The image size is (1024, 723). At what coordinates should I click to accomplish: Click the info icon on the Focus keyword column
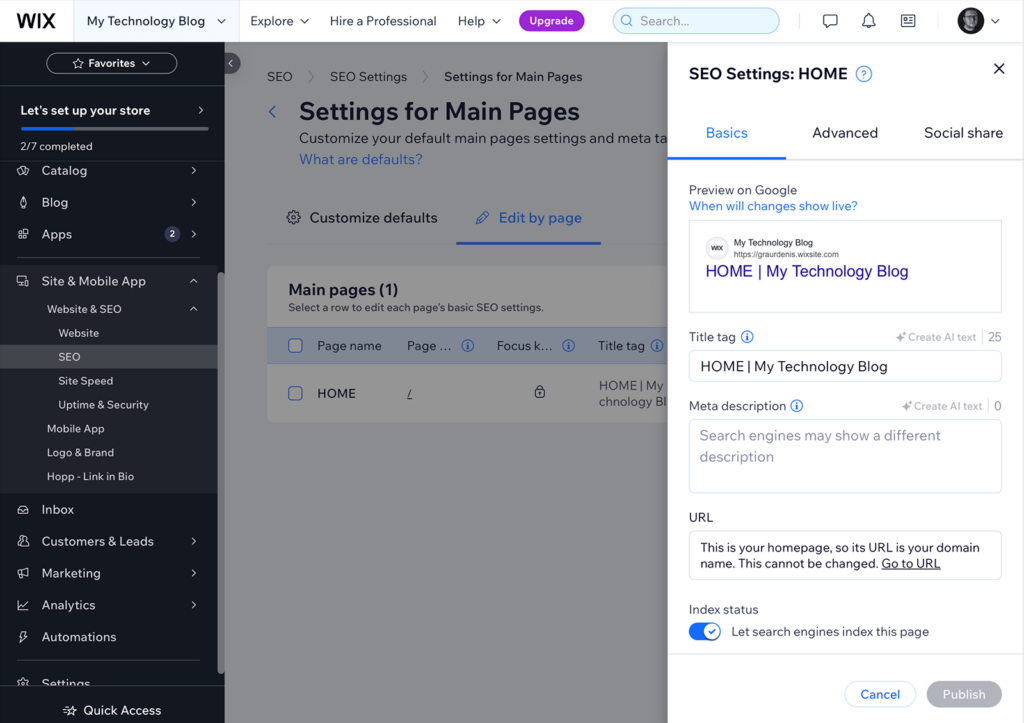coord(569,345)
